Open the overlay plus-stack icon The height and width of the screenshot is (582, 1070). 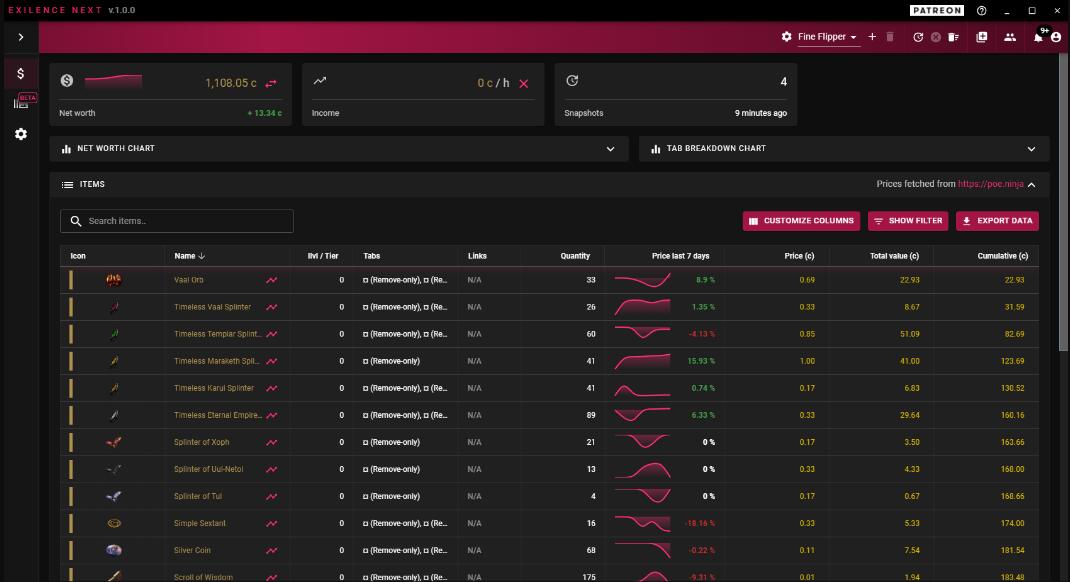(x=981, y=37)
